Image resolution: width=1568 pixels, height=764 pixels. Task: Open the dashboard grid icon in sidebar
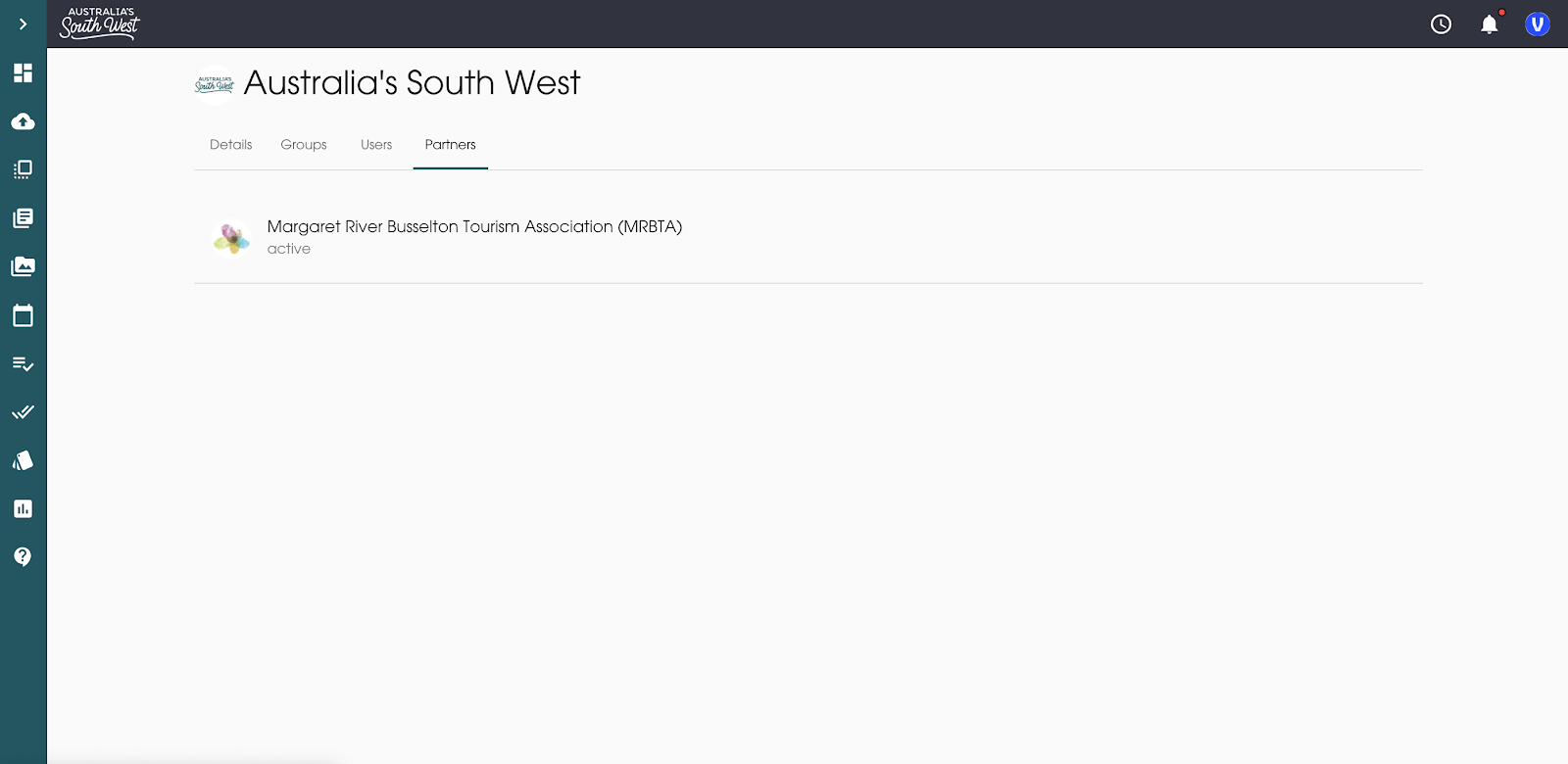click(23, 72)
